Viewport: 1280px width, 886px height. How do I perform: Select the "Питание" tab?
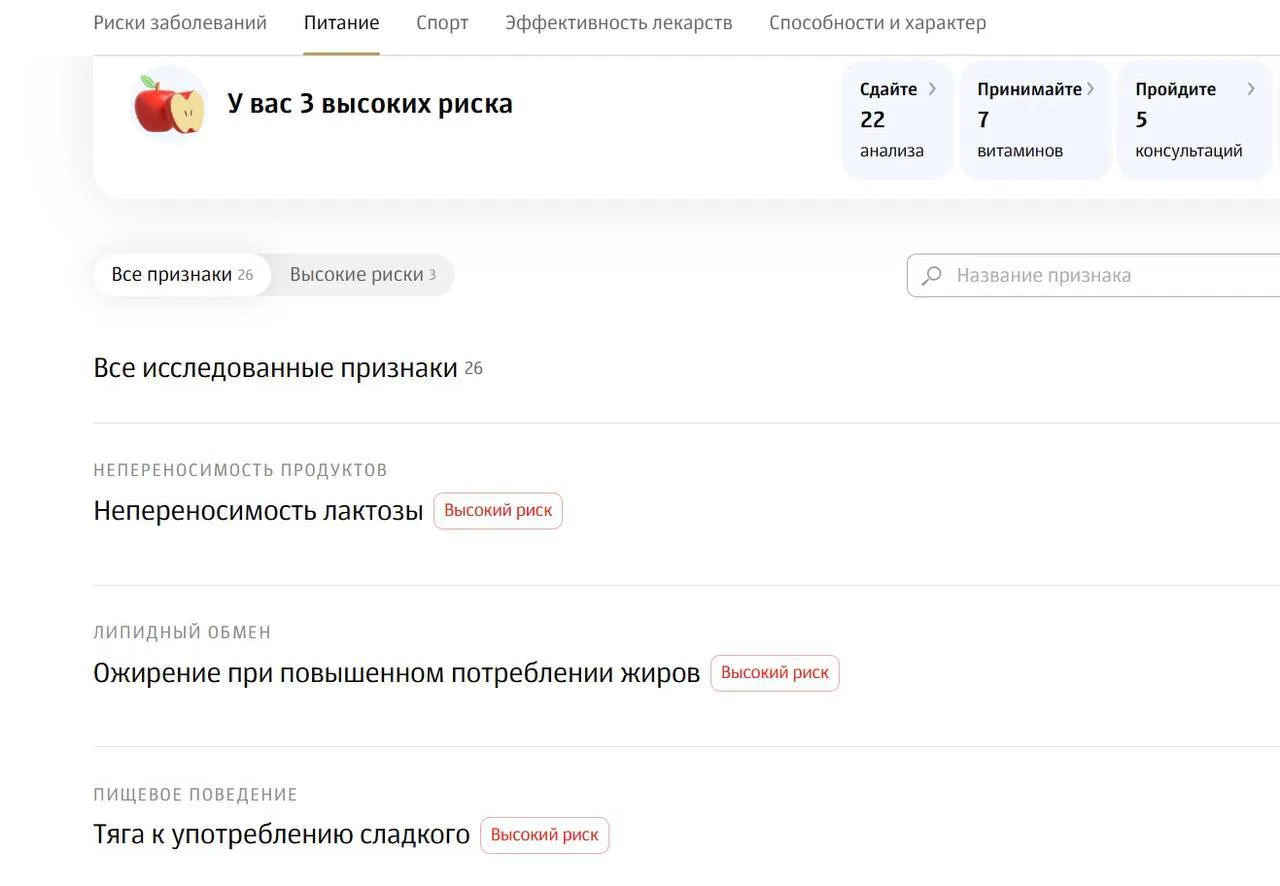[342, 23]
